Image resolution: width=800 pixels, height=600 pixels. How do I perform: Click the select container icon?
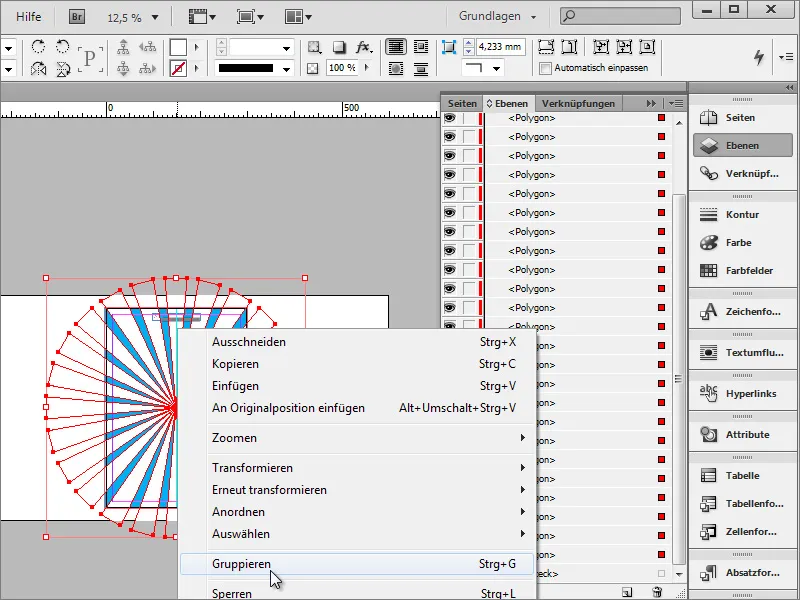tap(123, 47)
